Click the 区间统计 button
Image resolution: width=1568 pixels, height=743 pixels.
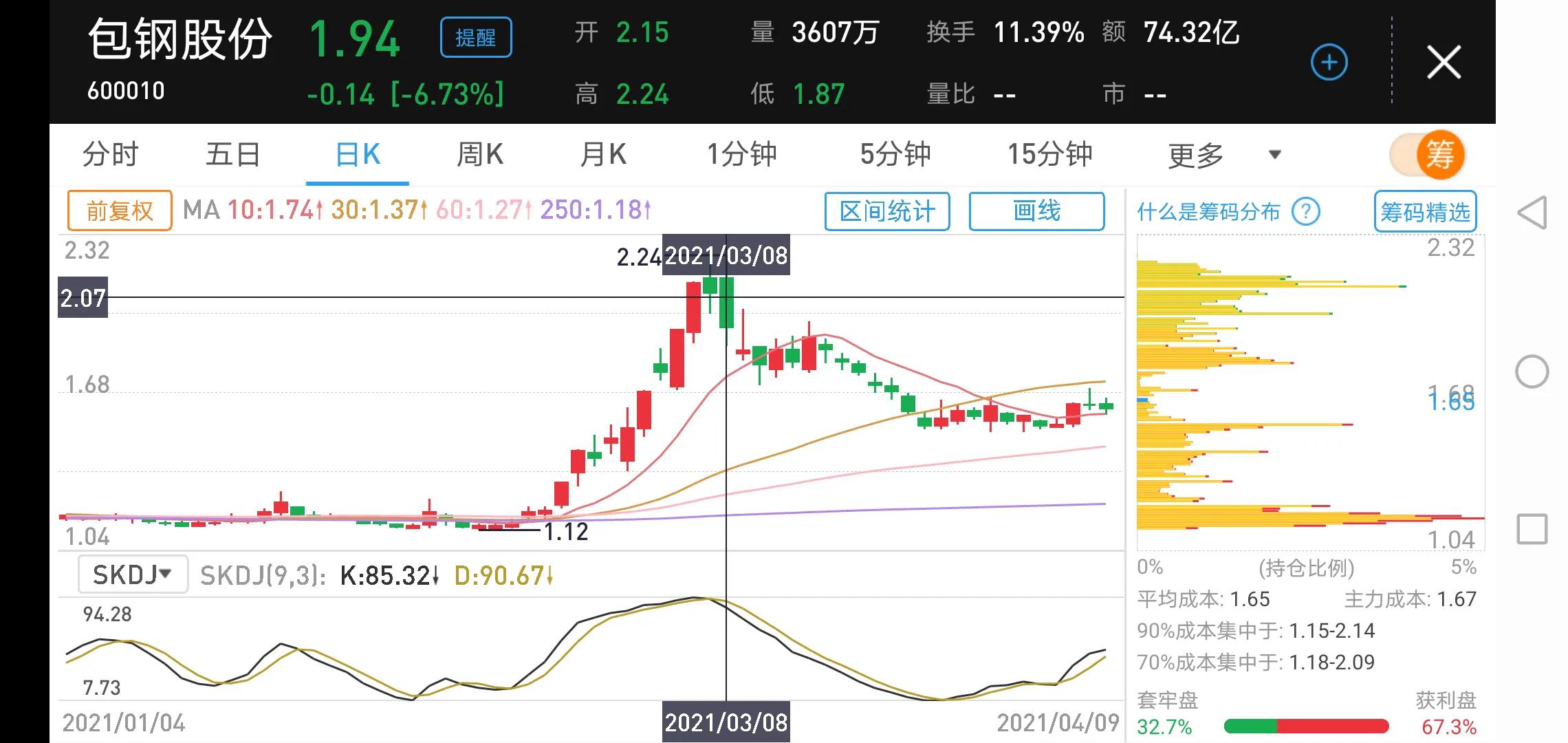[886, 211]
